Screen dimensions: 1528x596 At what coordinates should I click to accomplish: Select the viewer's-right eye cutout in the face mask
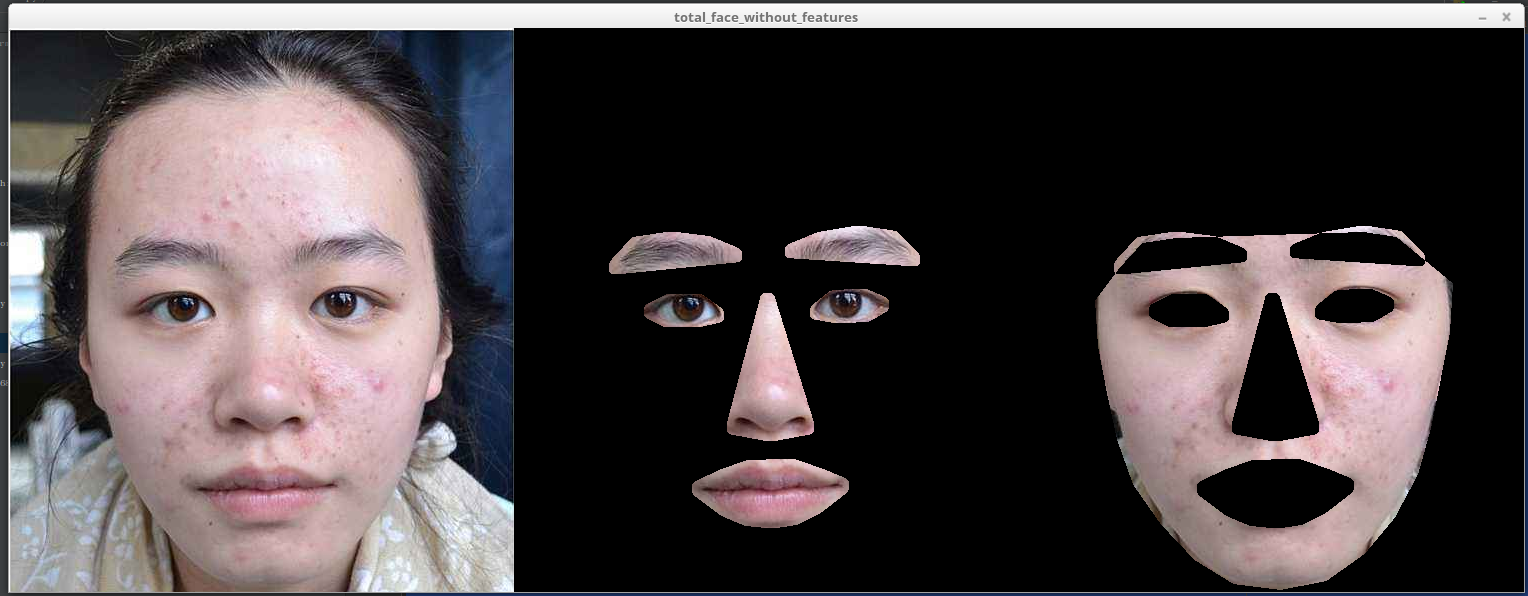pyautogui.click(x=1353, y=305)
